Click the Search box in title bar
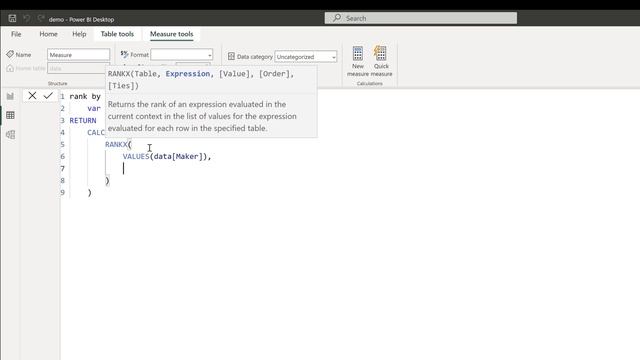Screen dimensions: 640x360 [x=420, y=18]
